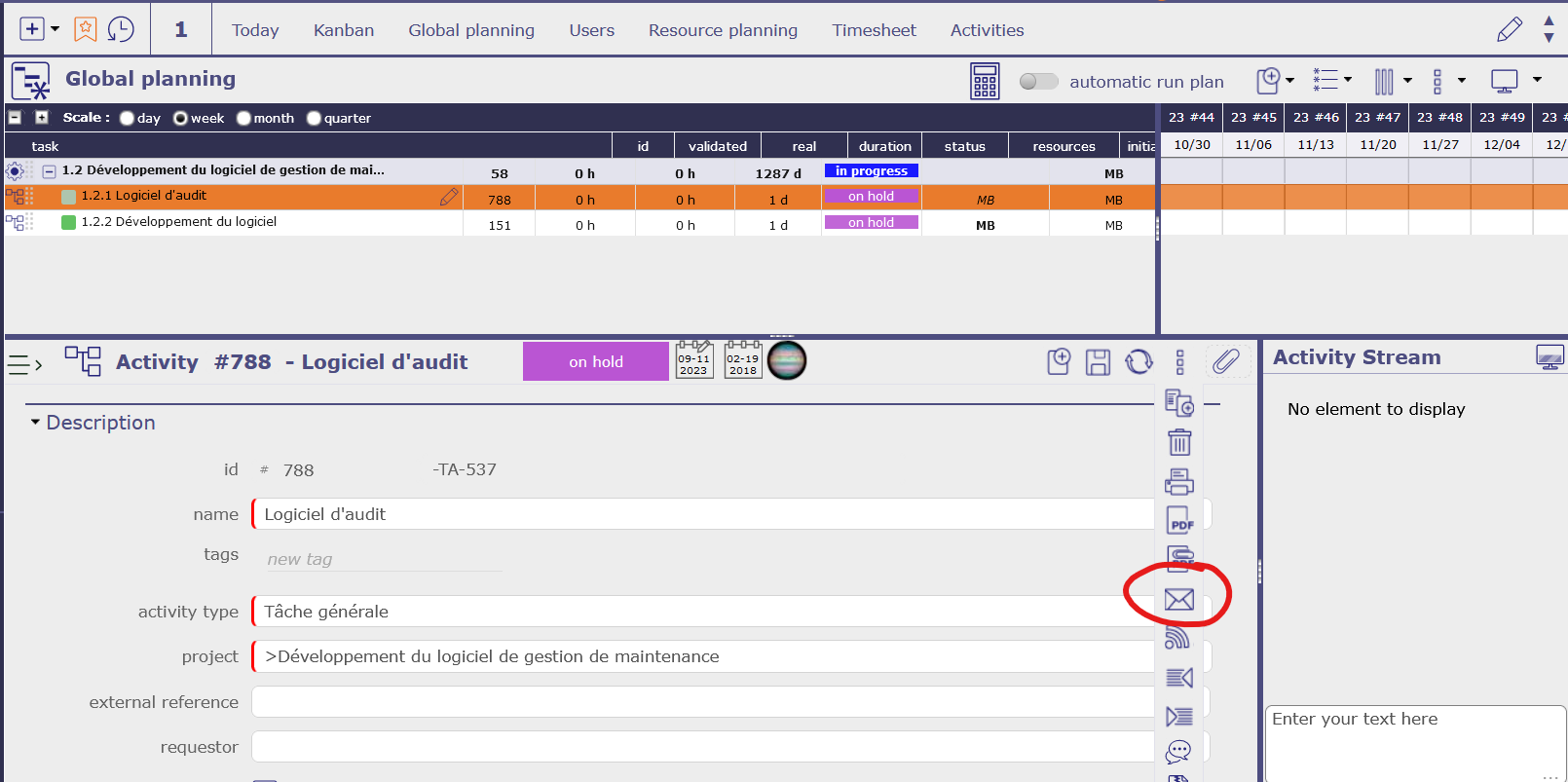Click the mail envelope icon
1568x782 pixels.
pos(1178,600)
